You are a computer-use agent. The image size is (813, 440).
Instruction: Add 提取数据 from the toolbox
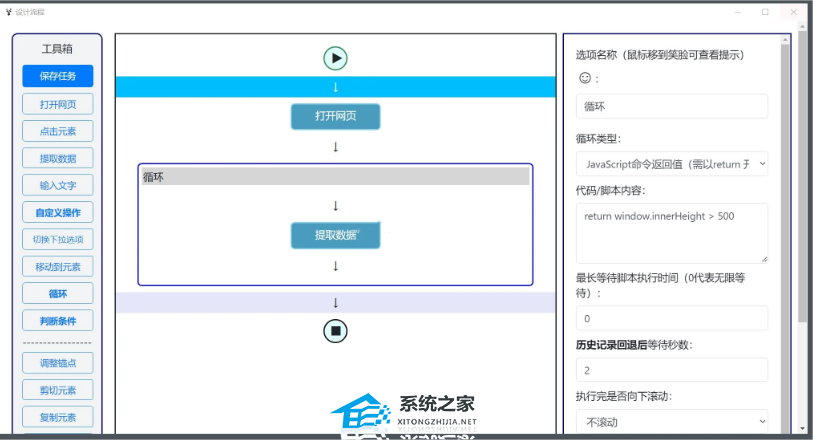58,158
